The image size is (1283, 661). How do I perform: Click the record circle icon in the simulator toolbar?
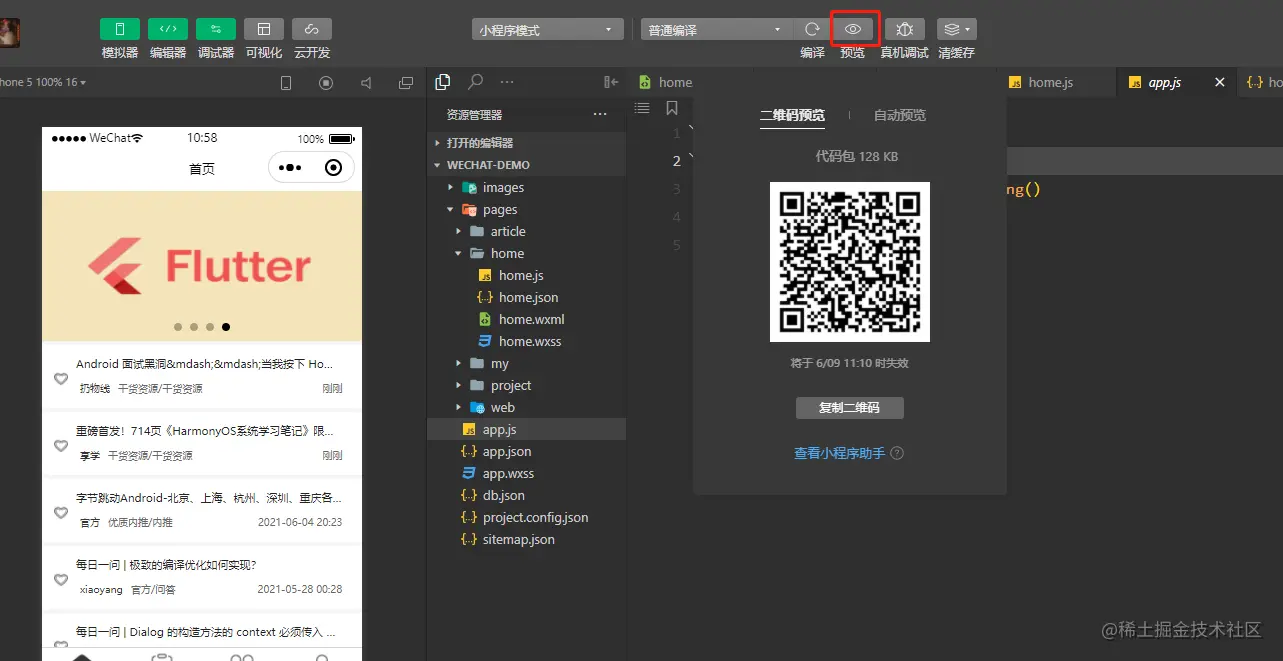click(326, 83)
